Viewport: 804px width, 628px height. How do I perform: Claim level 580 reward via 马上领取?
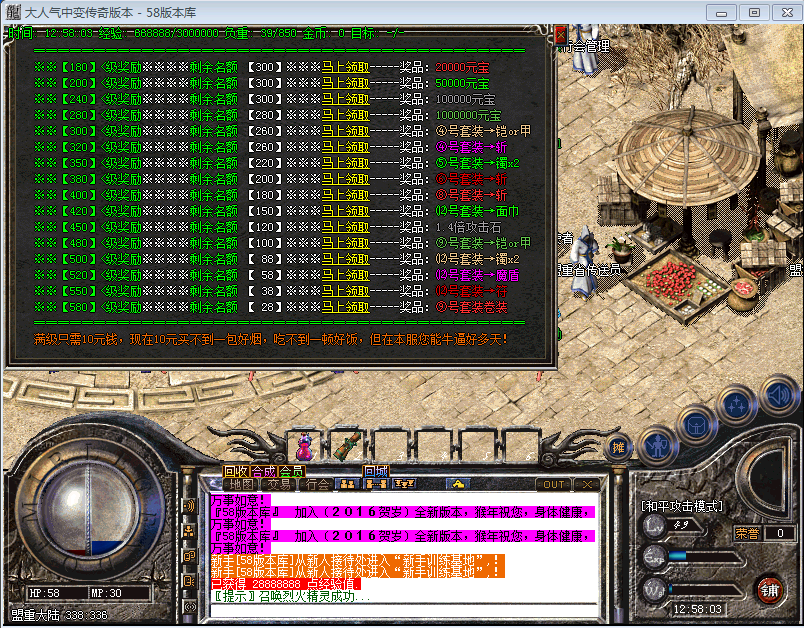point(346,307)
